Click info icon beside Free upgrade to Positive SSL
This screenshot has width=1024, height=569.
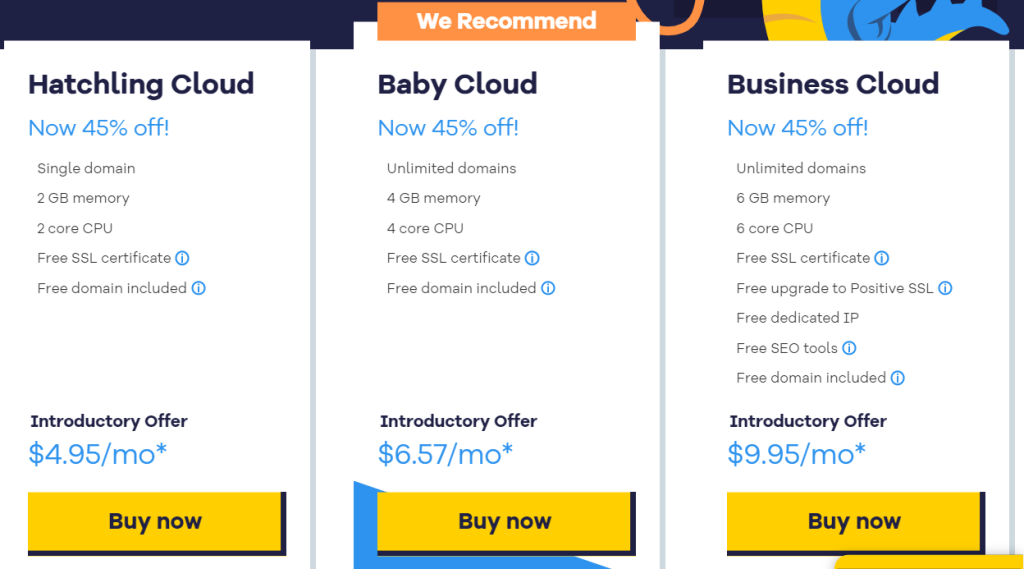(945, 288)
